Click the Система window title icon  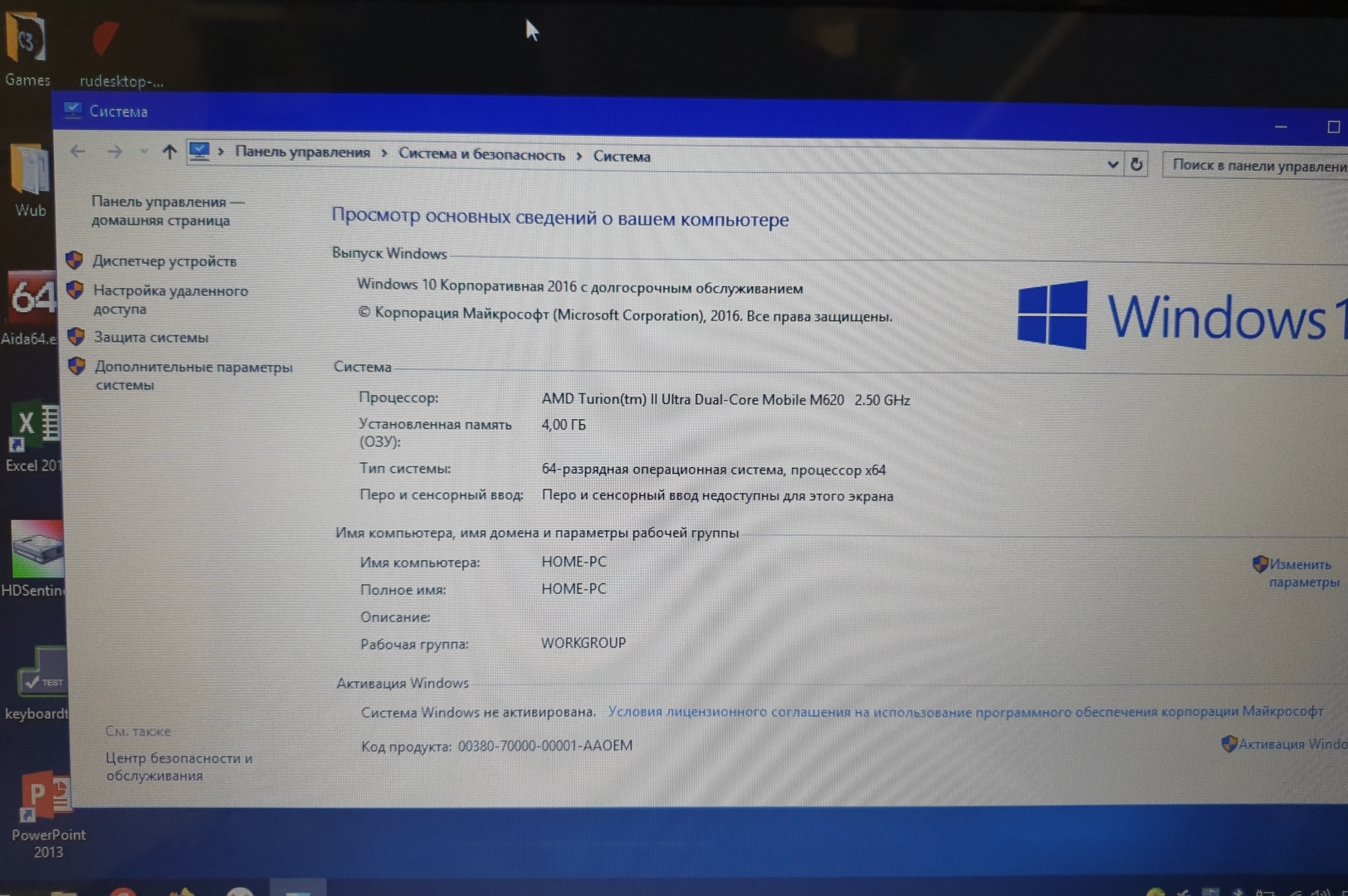[73, 110]
